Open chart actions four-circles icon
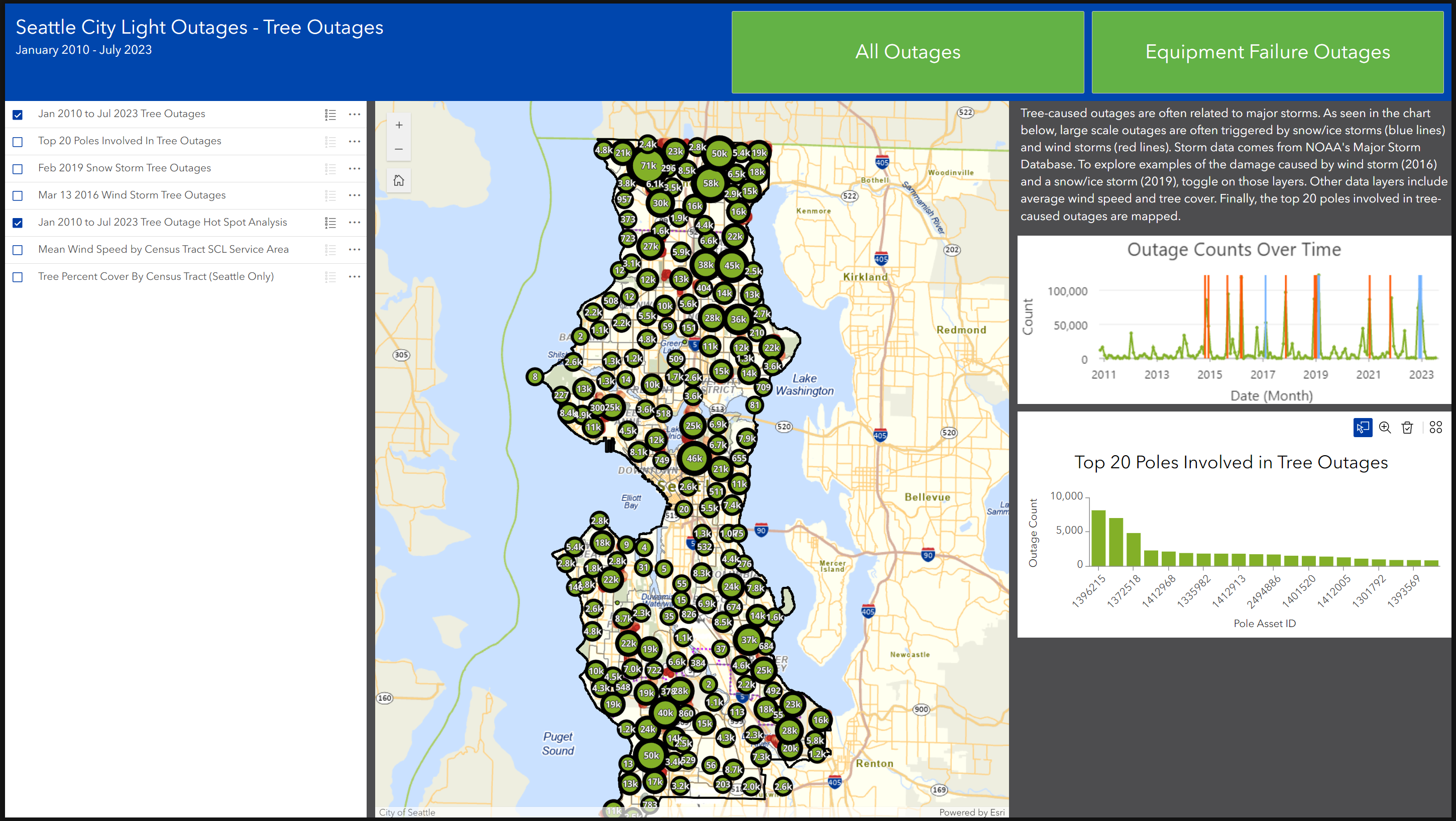The height and width of the screenshot is (821, 1456). pos(1435,428)
